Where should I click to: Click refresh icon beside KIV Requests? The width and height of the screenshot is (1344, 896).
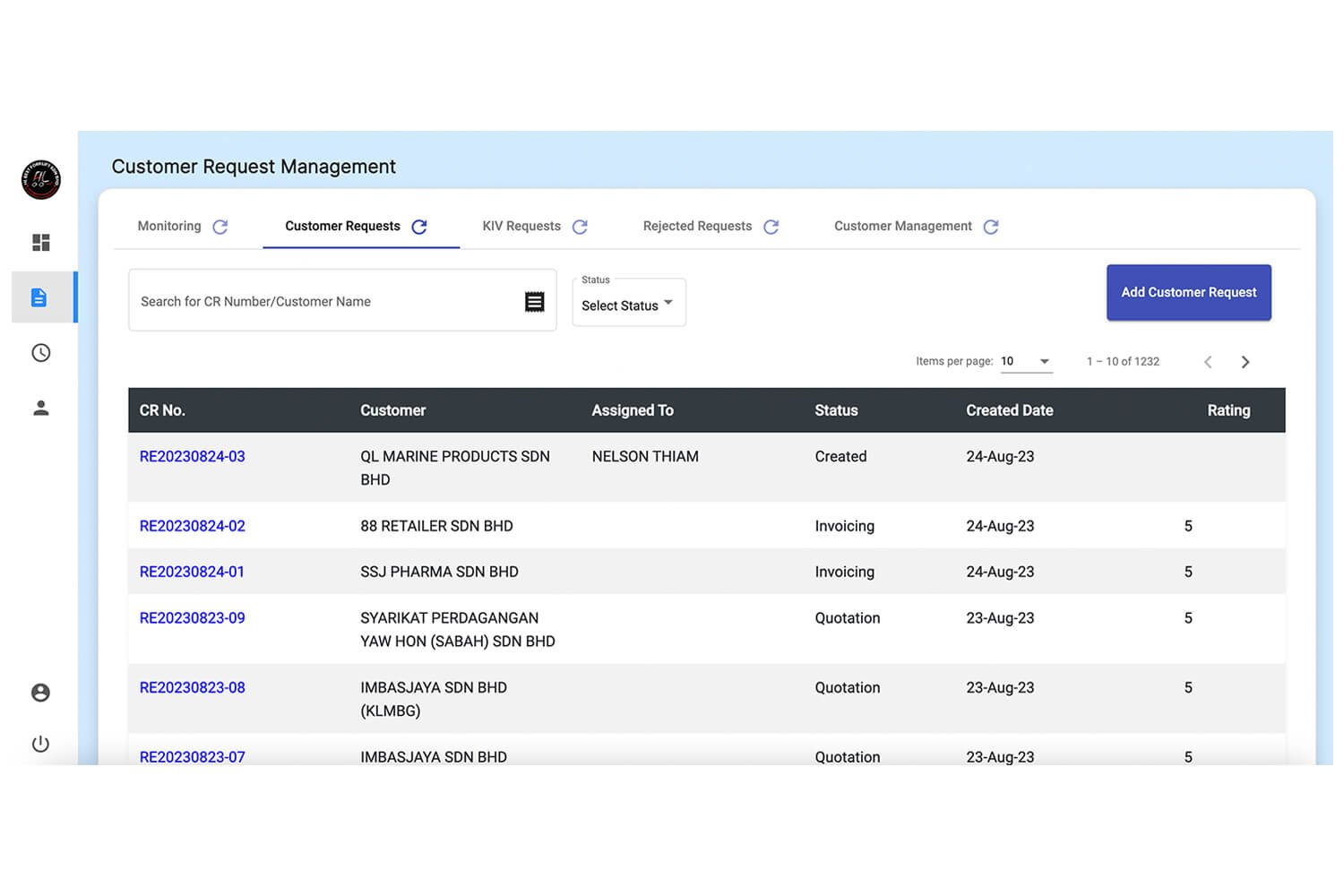[580, 227]
